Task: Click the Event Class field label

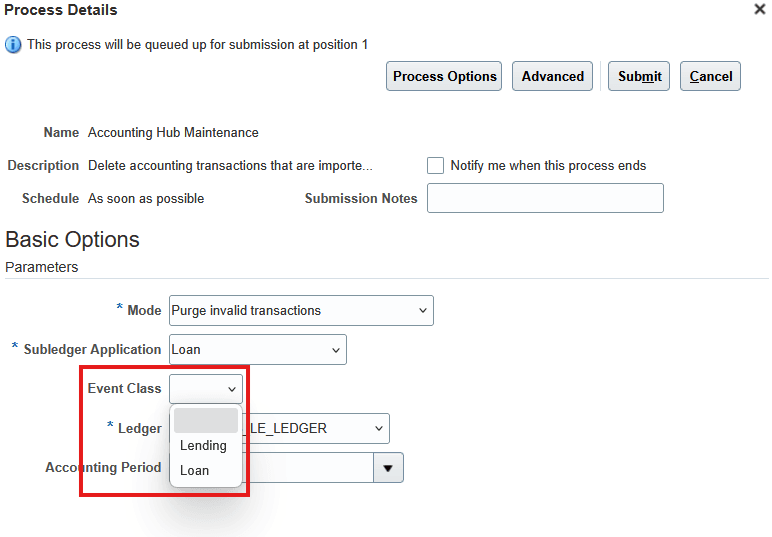Action: coord(124,388)
